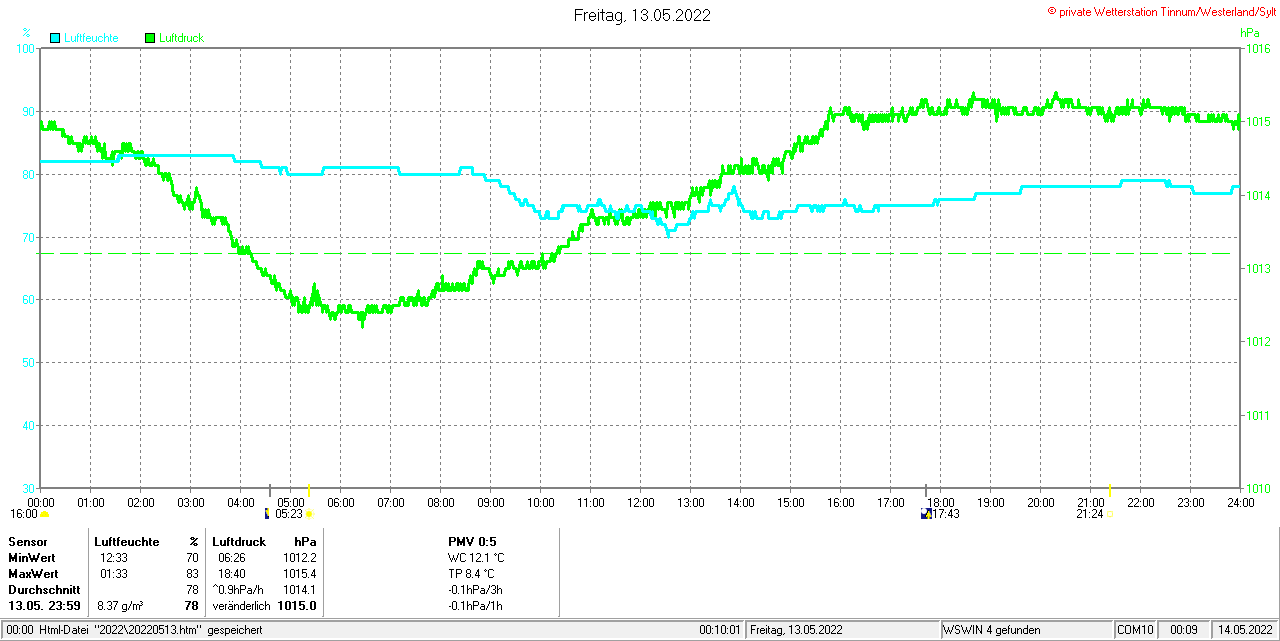This screenshot has width=1280, height=641.
Task: Click the pressure maximum time 18:40
Action: click(232, 574)
